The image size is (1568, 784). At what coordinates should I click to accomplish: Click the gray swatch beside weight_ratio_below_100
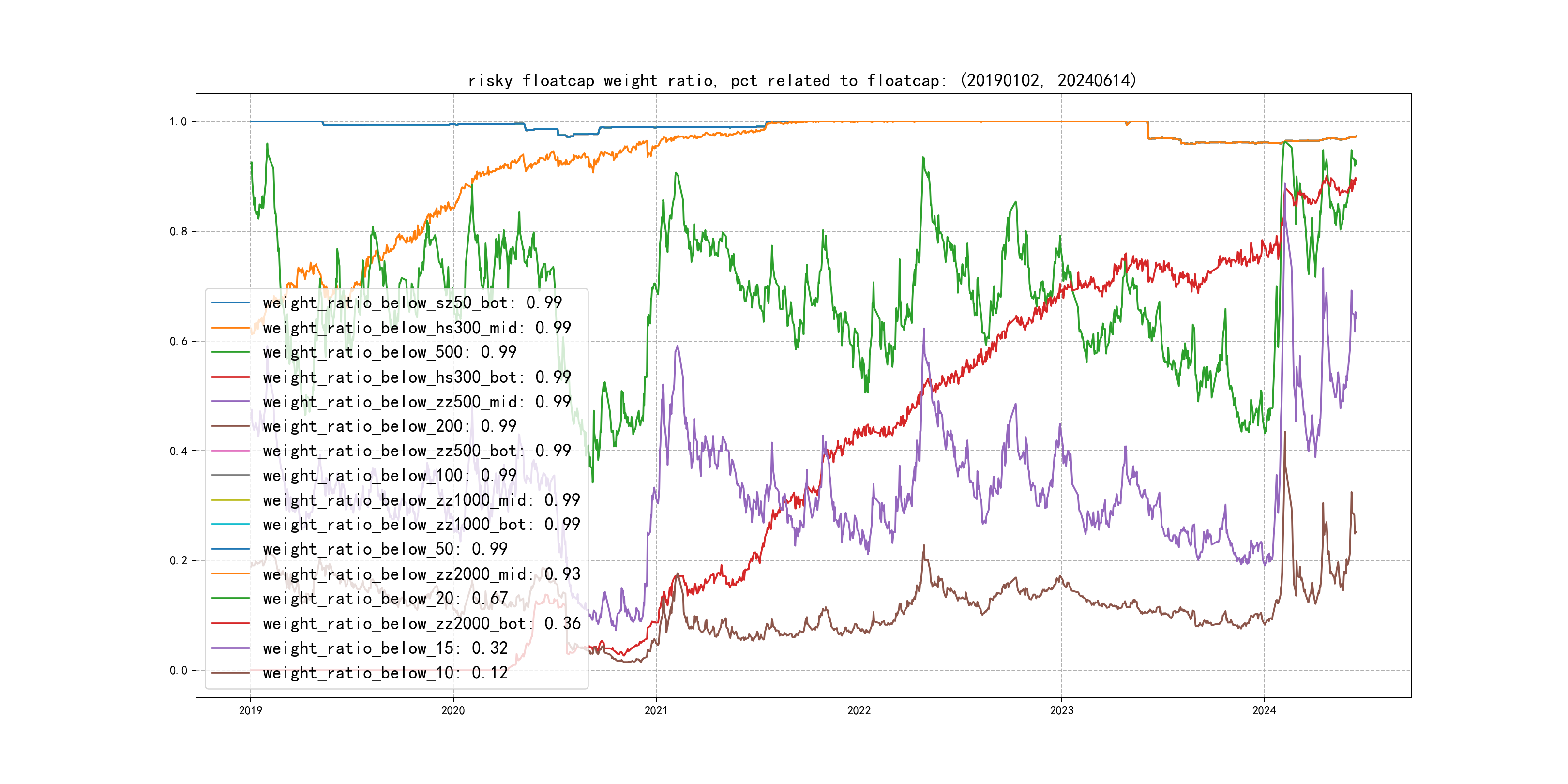230,475
